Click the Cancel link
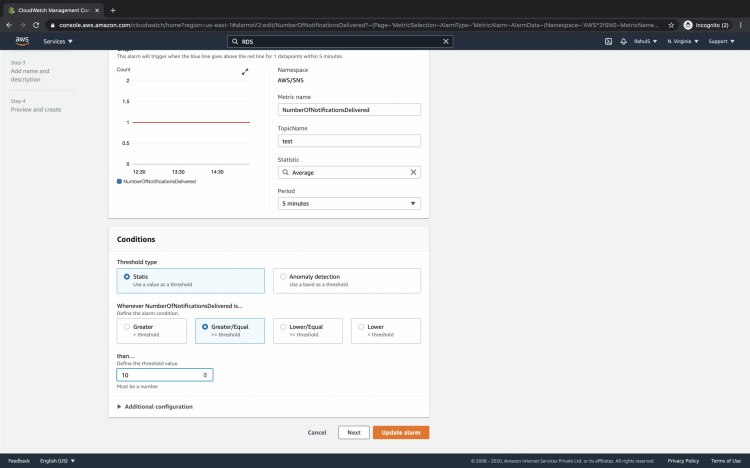Screen dimensions: 750x468 pos(317,432)
